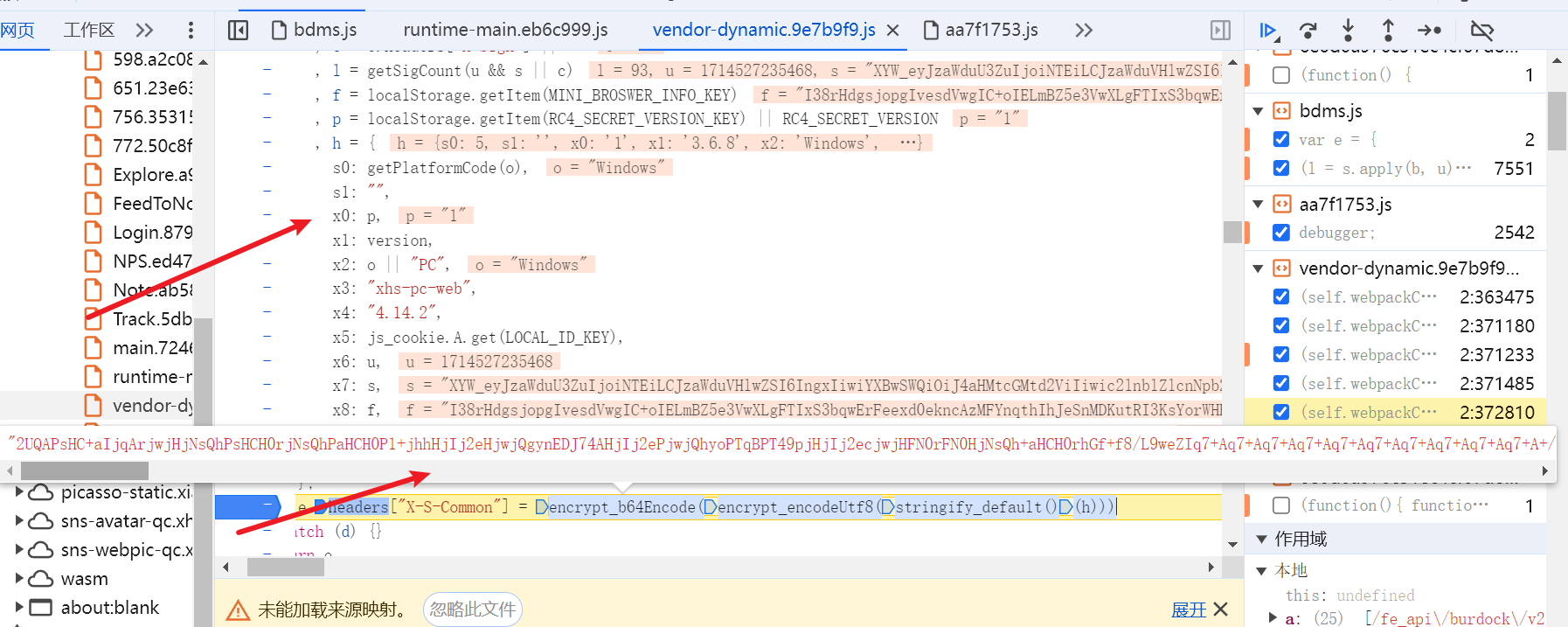This screenshot has width=1568, height=627.
Task: Collapse the 作用域 scope section
Action: (x=1261, y=539)
